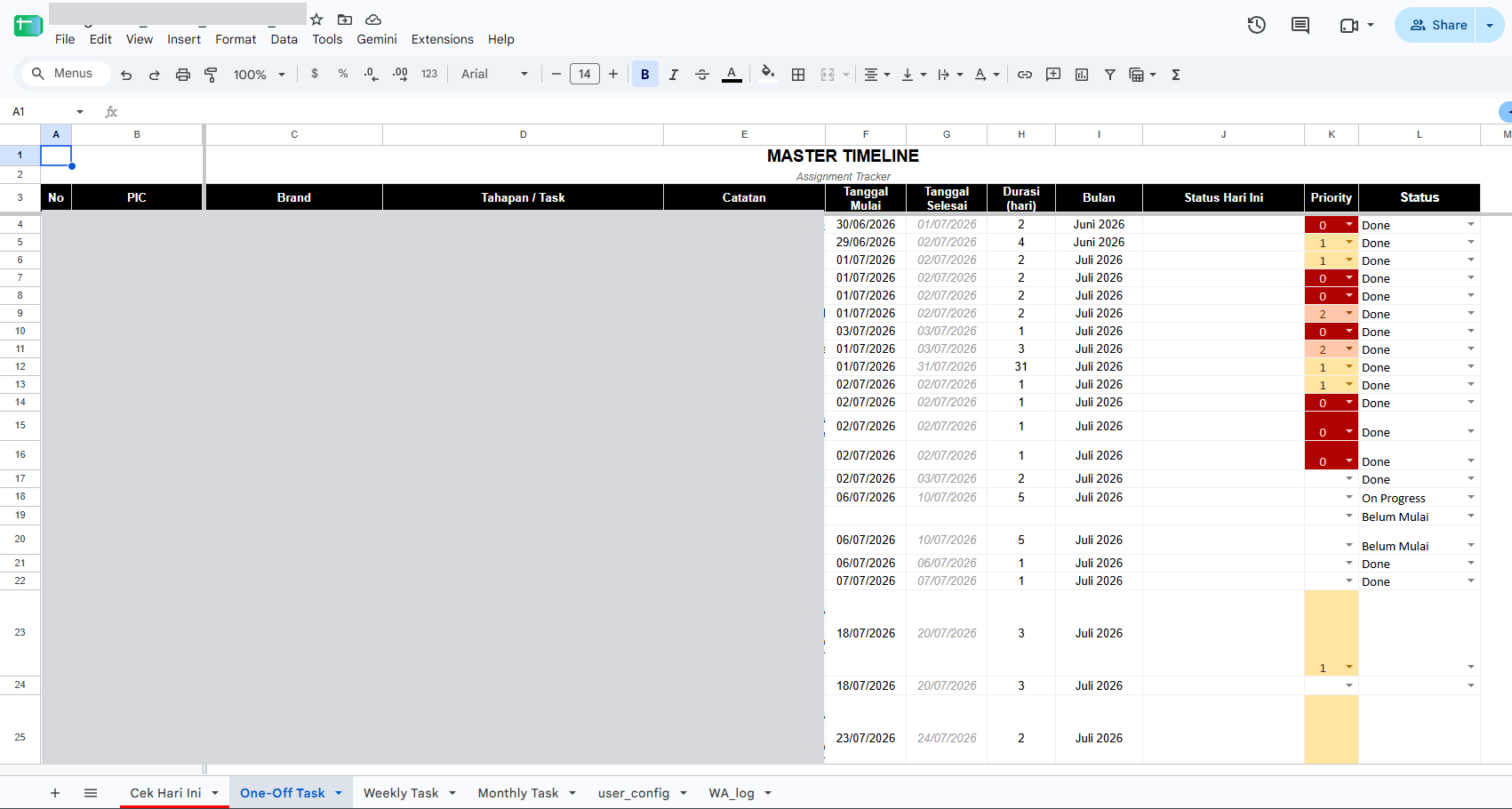Click the font size input field
The height and width of the screenshot is (809, 1512).
coord(585,75)
